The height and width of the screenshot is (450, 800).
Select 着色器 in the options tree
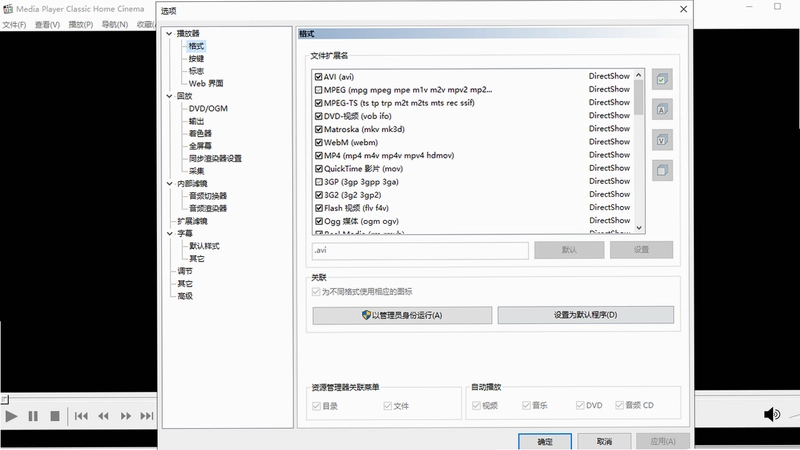200,133
